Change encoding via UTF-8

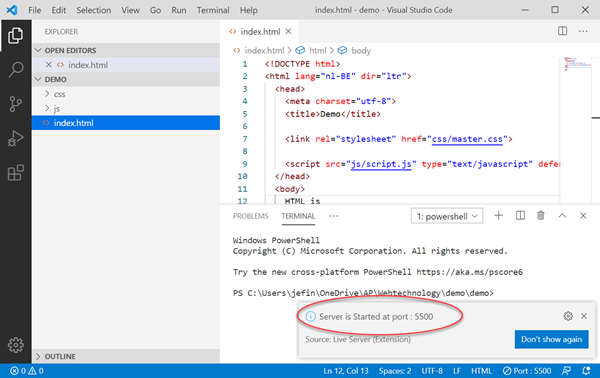tap(432, 371)
